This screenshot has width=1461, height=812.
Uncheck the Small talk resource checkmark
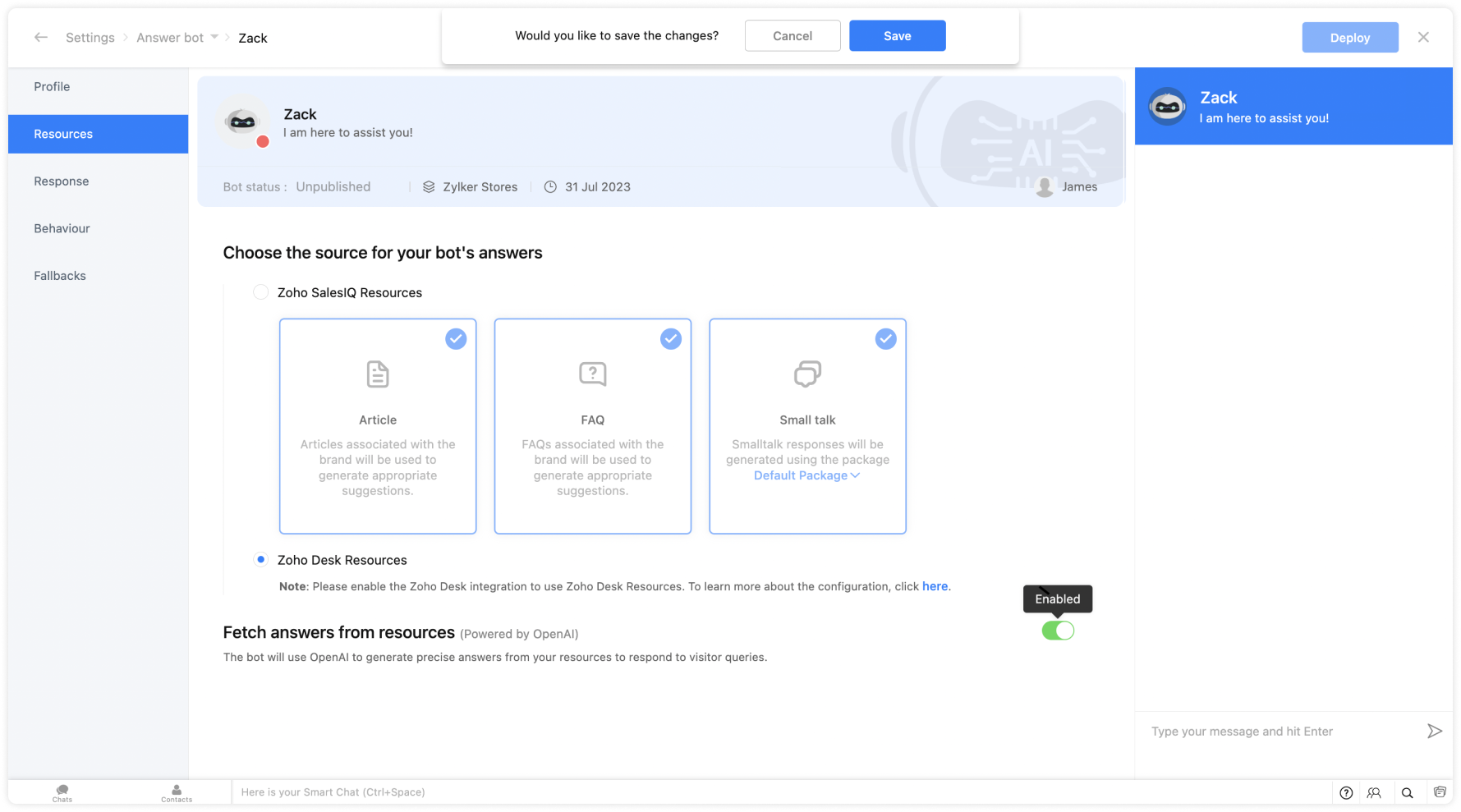pos(885,339)
